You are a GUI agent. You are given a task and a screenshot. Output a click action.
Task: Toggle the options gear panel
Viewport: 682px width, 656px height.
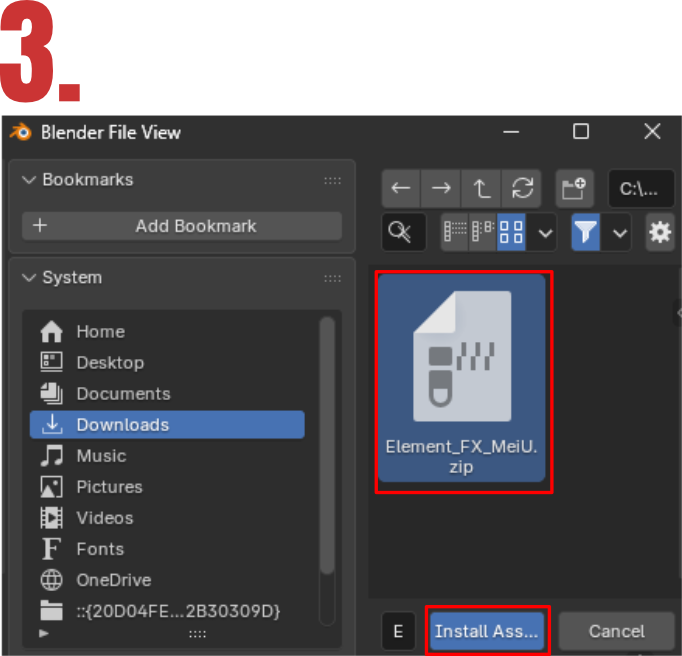[x=660, y=232]
